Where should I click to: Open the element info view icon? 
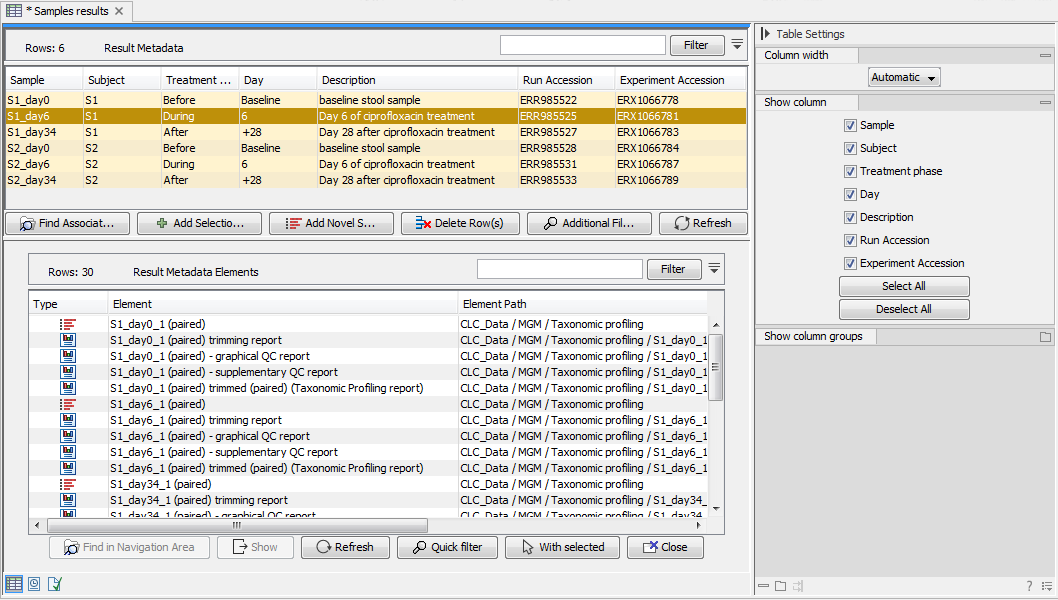coord(53,583)
